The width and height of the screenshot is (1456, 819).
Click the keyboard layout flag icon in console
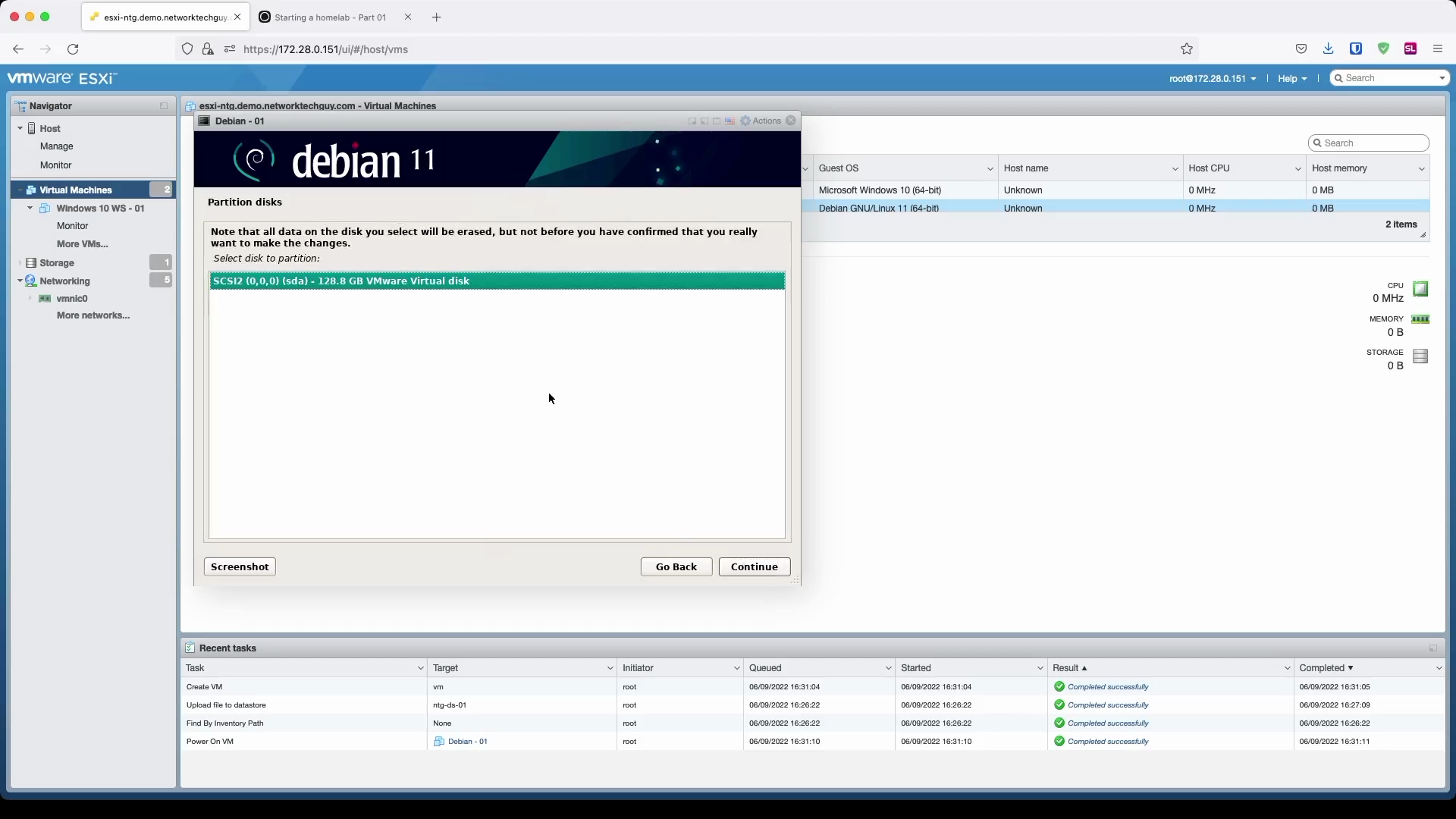(730, 121)
